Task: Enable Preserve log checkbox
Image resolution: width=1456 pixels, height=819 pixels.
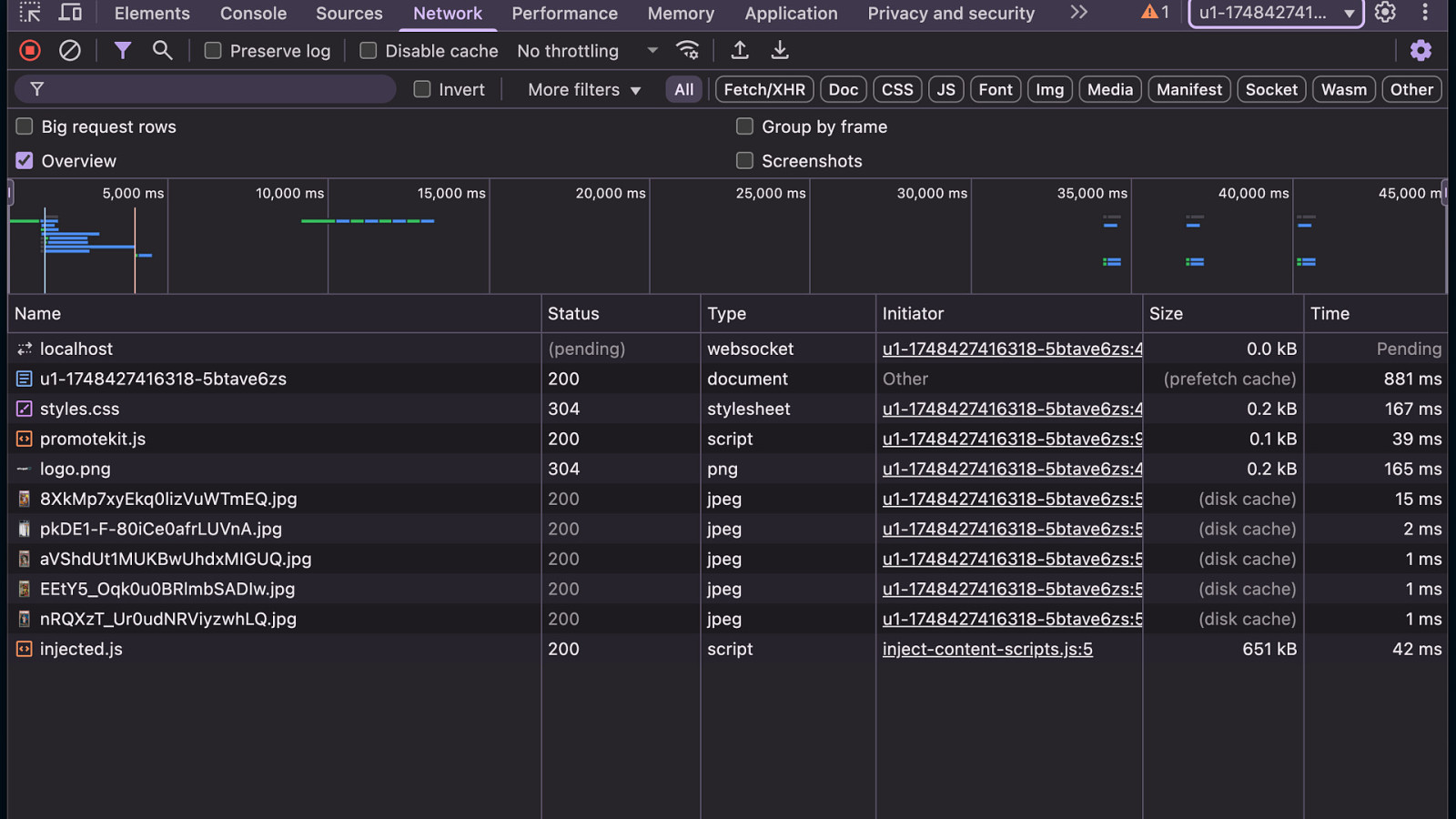Action: click(213, 51)
